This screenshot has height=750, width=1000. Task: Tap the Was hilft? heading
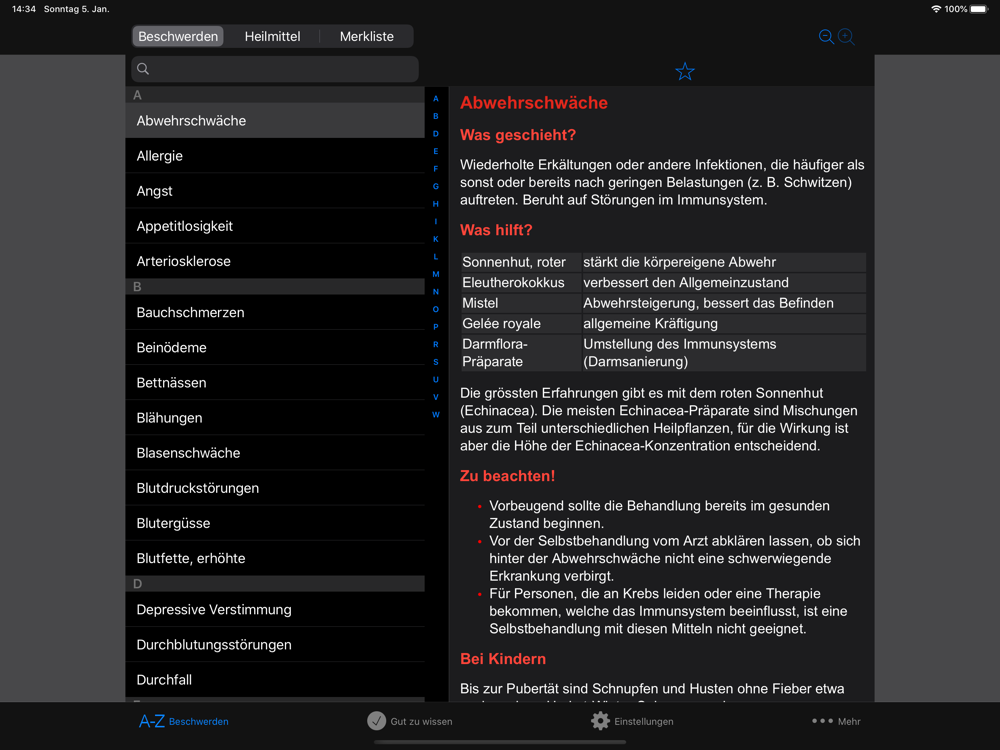click(496, 230)
